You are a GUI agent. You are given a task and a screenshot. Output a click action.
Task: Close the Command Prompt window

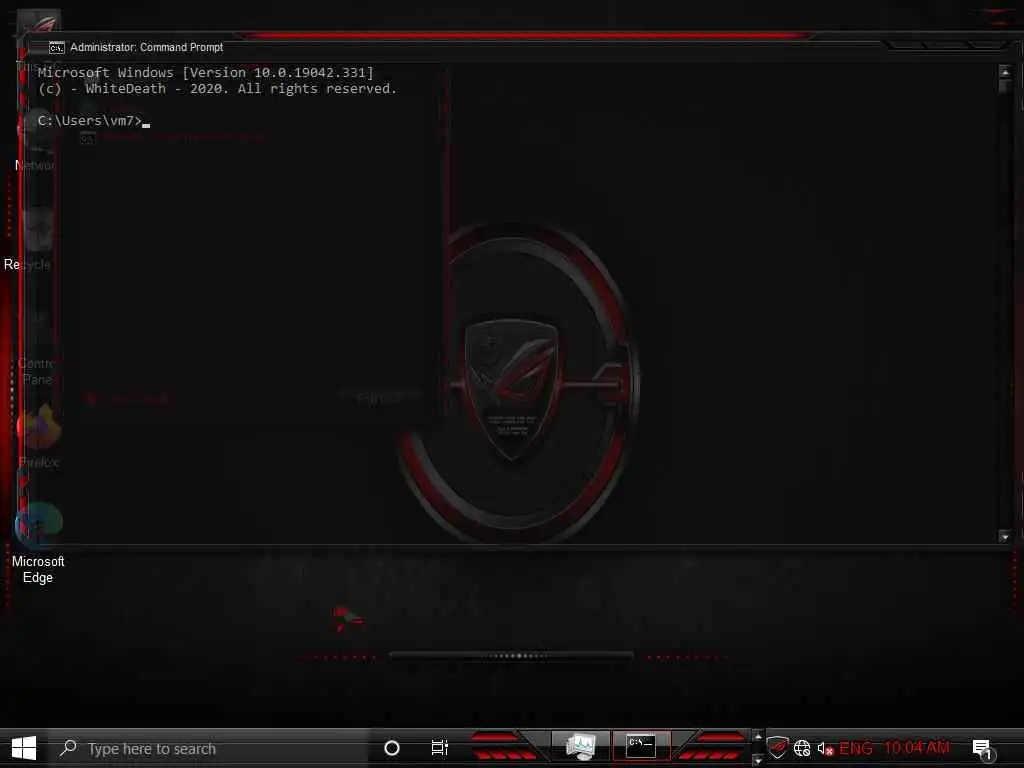pyautogui.click(x=986, y=44)
